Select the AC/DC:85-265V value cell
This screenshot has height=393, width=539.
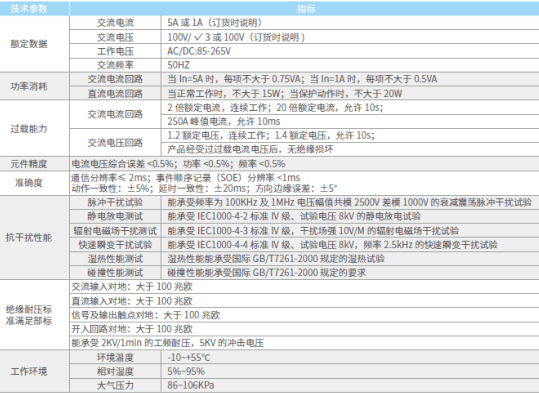point(350,51)
